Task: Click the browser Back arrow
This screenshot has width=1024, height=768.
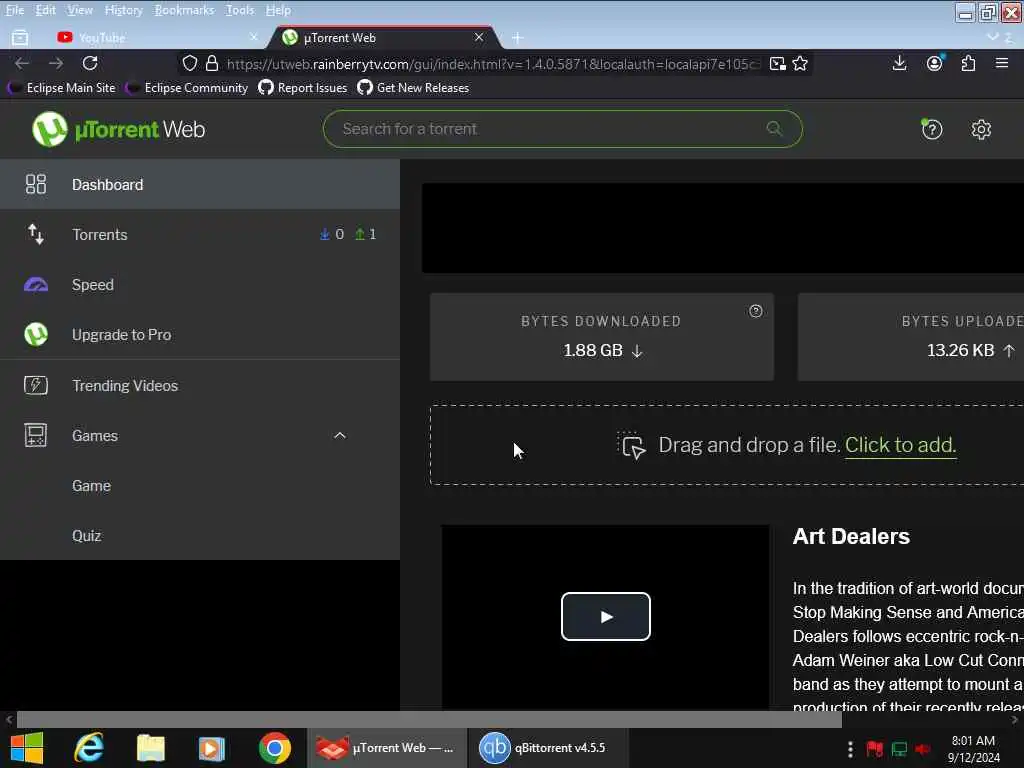Action: pos(22,63)
